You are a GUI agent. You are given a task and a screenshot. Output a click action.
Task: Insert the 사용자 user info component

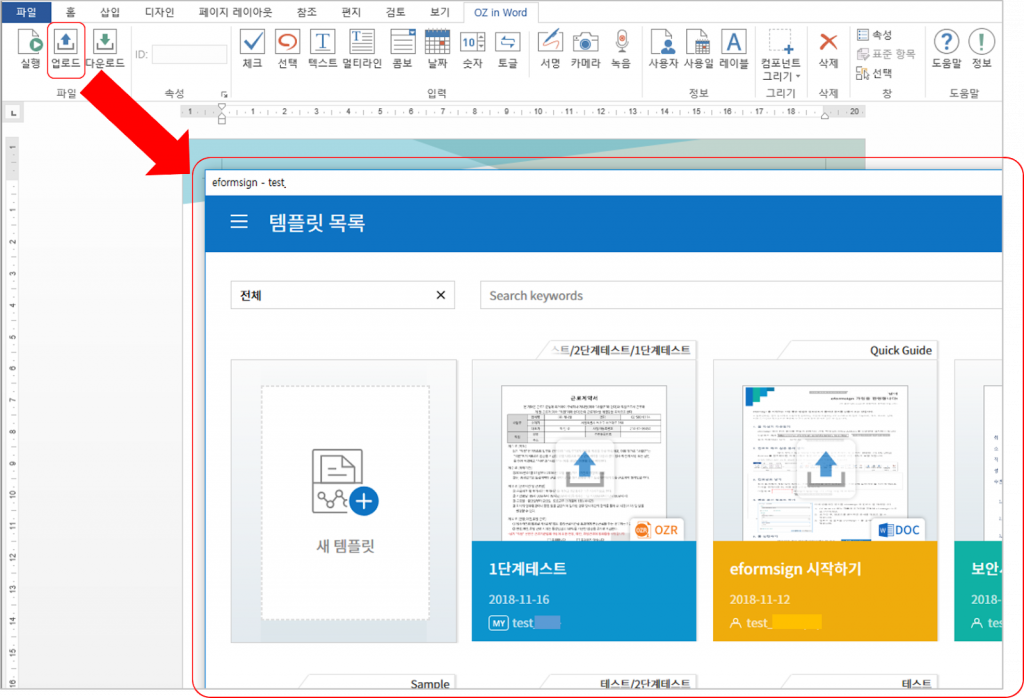point(664,49)
